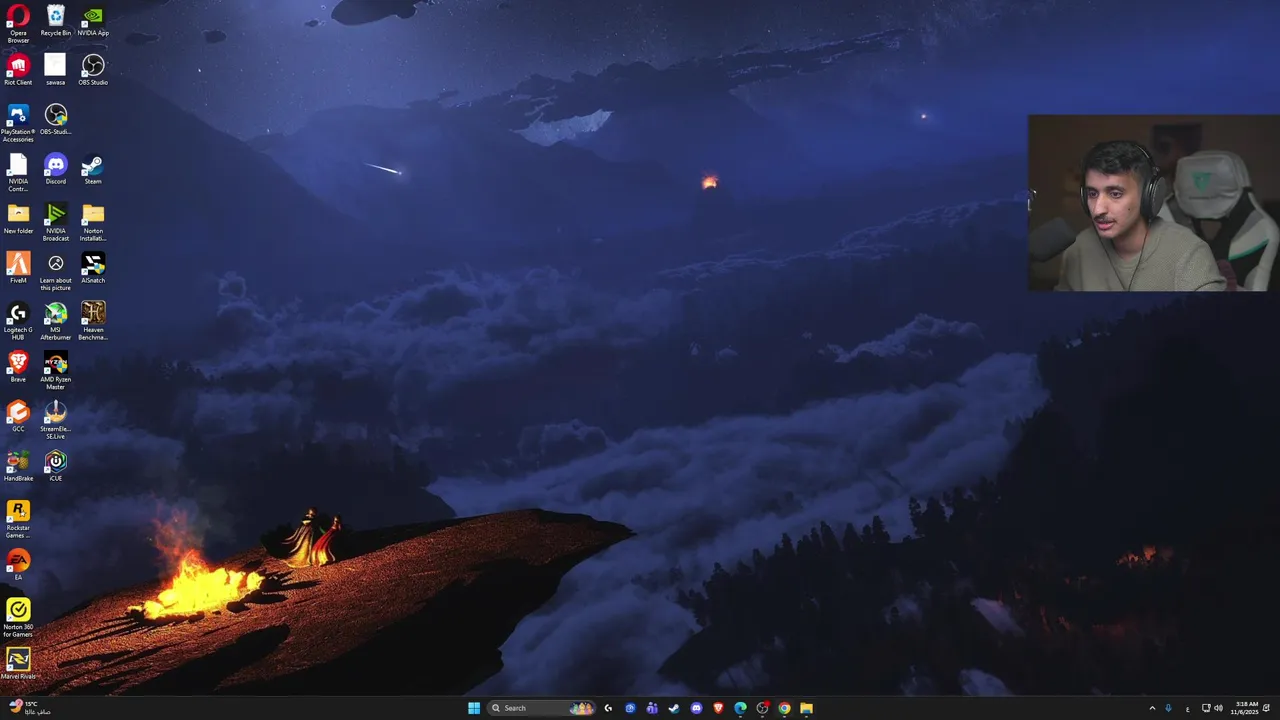This screenshot has width=1280, height=720.
Task: Open Google Chrome from taskbar
Action: point(784,708)
